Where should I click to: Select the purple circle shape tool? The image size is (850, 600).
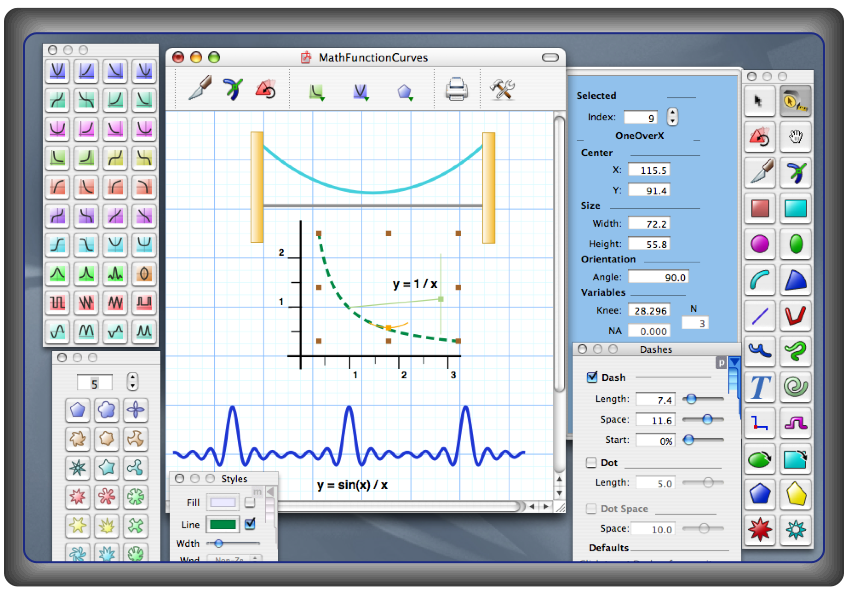[759, 244]
